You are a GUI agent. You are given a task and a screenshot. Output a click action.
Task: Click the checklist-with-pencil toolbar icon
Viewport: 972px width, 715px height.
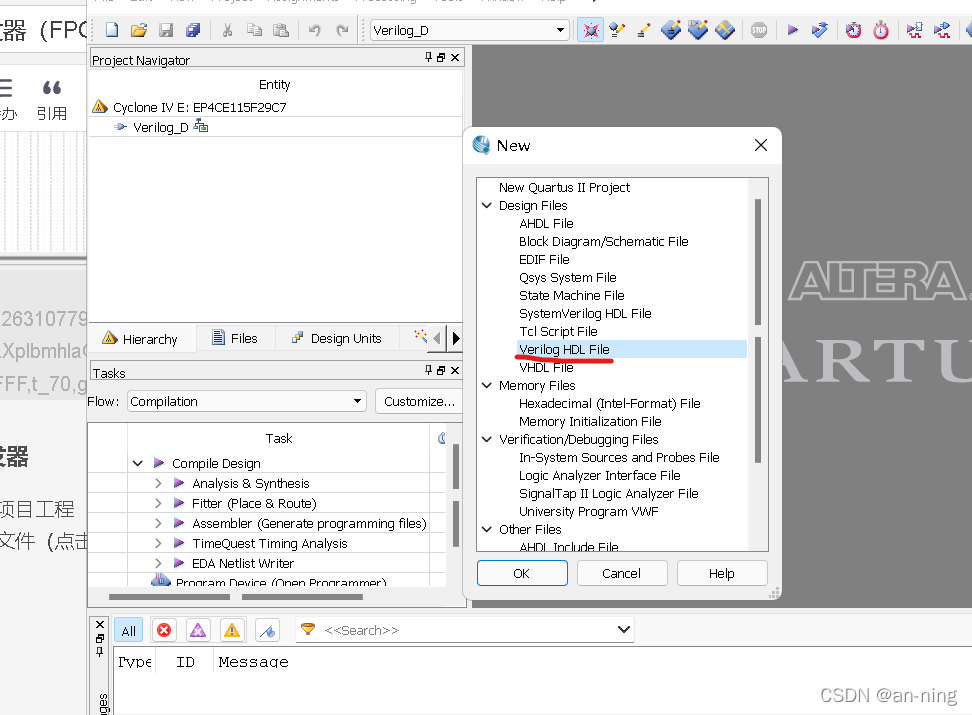(x=617, y=30)
